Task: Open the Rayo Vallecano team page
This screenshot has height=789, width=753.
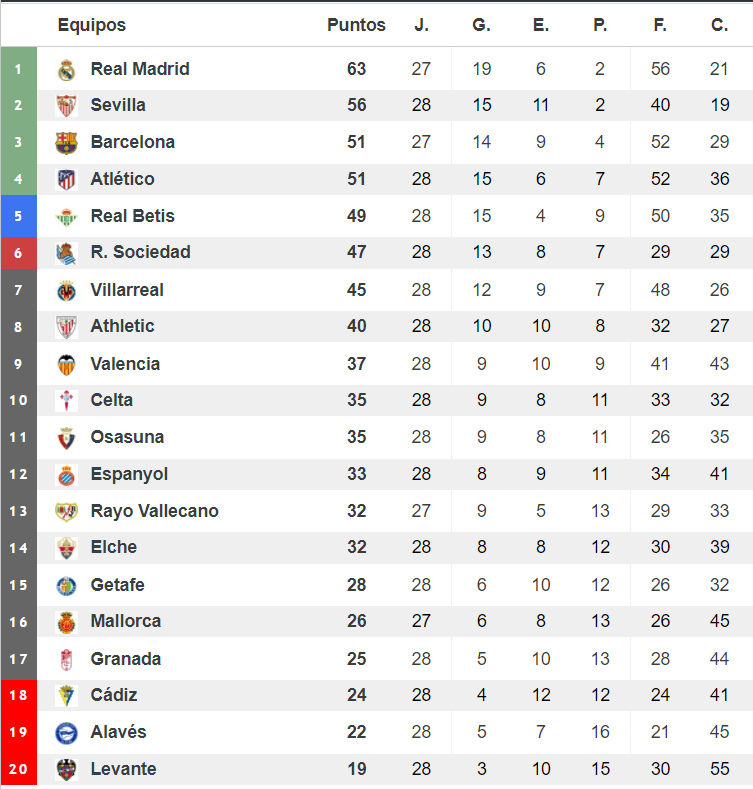Action: [x=154, y=511]
